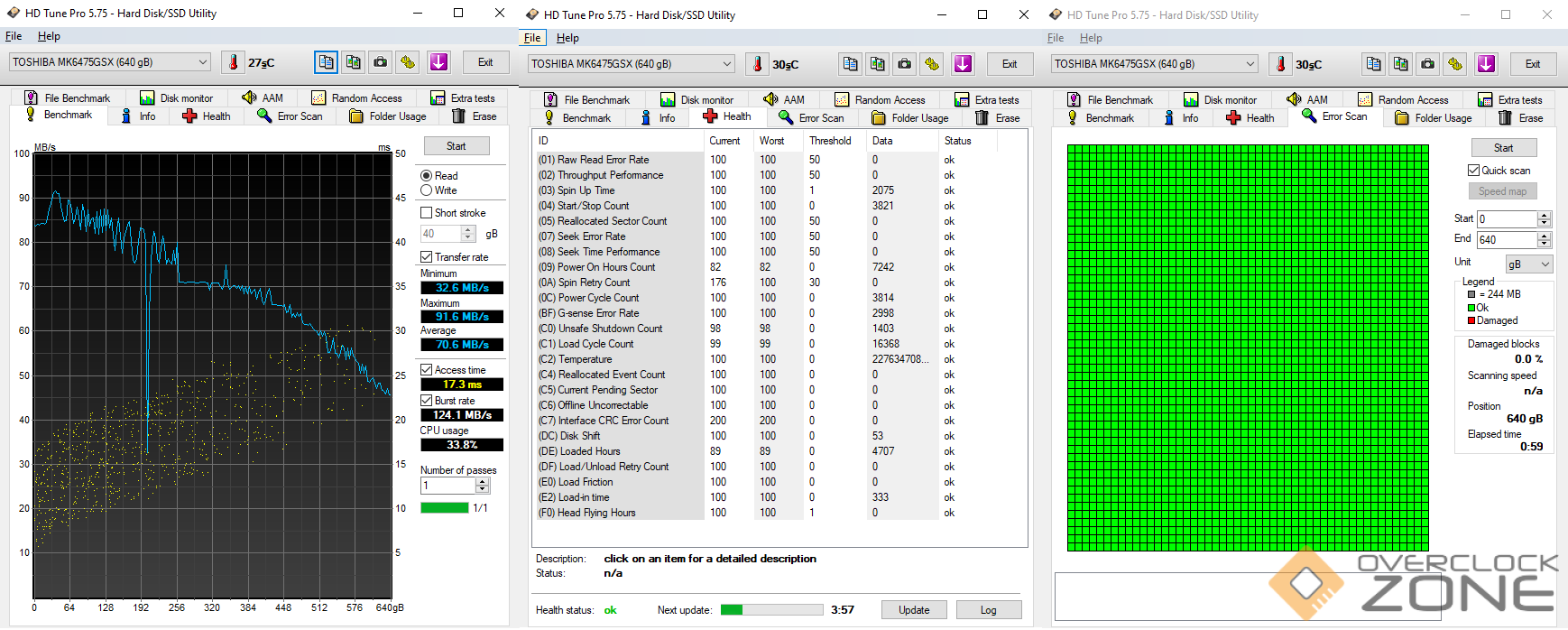This screenshot has width=1568, height=630.
Task: Open the File menu in the middle window
Action: [532, 38]
